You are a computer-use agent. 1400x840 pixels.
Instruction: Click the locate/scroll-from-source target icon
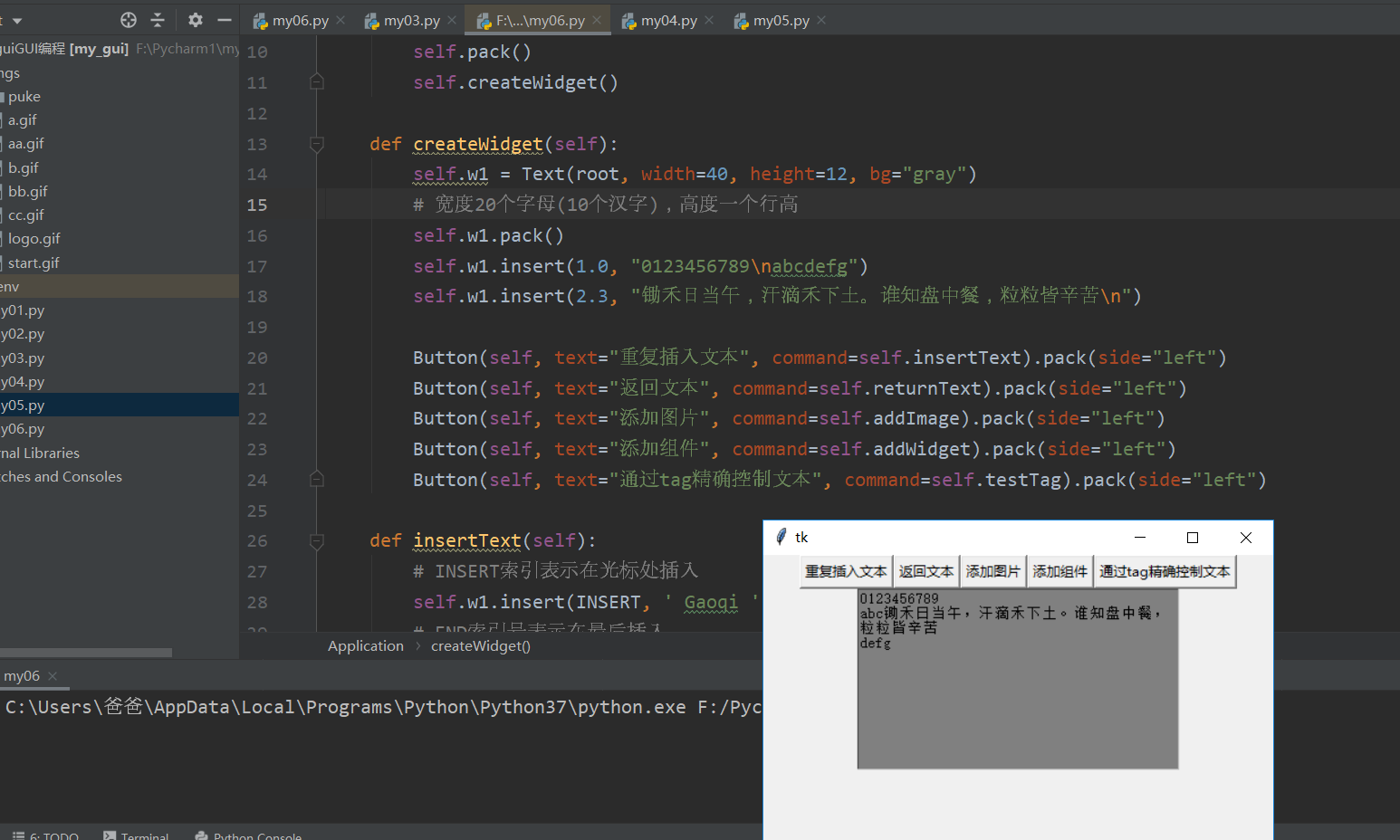129,20
